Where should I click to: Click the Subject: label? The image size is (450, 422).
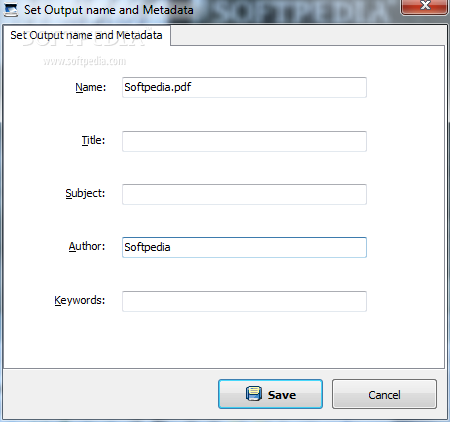(x=85, y=193)
